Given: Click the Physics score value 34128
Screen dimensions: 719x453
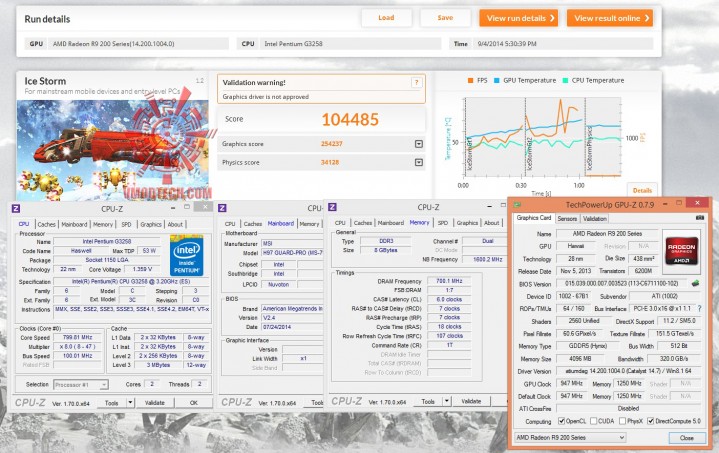Looking at the screenshot, I should (330, 162).
